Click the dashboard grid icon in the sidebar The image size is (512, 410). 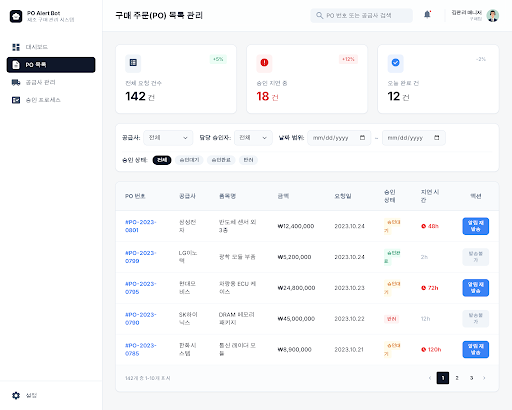[16, 47]
